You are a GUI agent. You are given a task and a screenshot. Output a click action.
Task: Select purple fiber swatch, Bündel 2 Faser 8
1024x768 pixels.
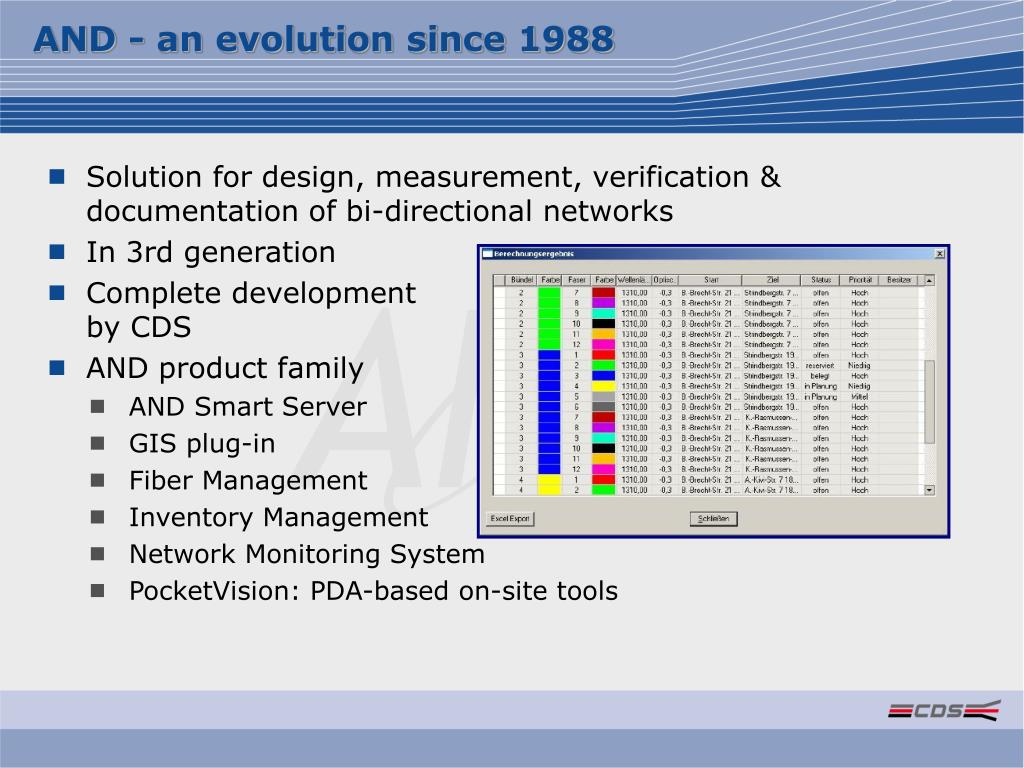tap(603, 303)
